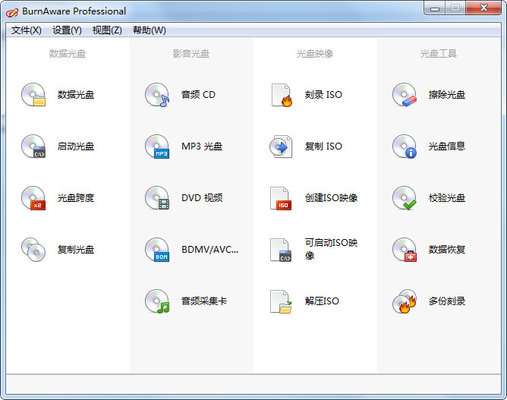Open the MP3 光盘 icon
Image resolution: width=507 pixels, height=400 pixels.
point(157,146)
